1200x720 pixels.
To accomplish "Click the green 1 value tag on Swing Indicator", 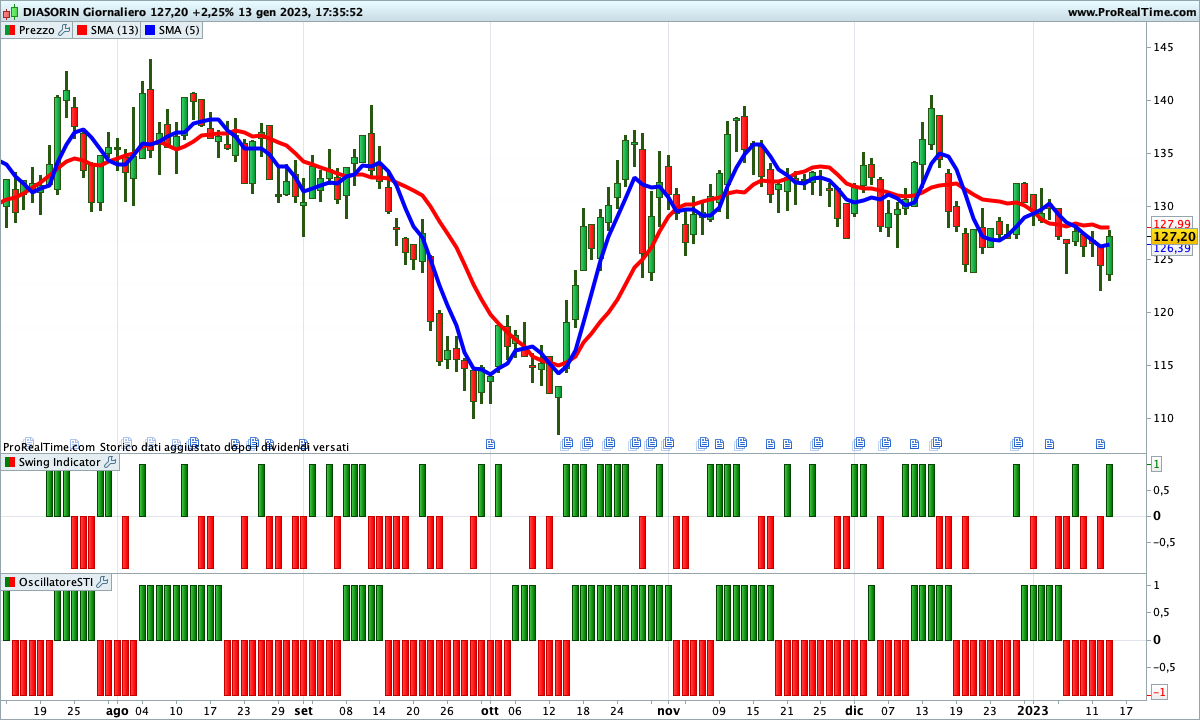I will pyautogui.click(x=1156, y=463).
